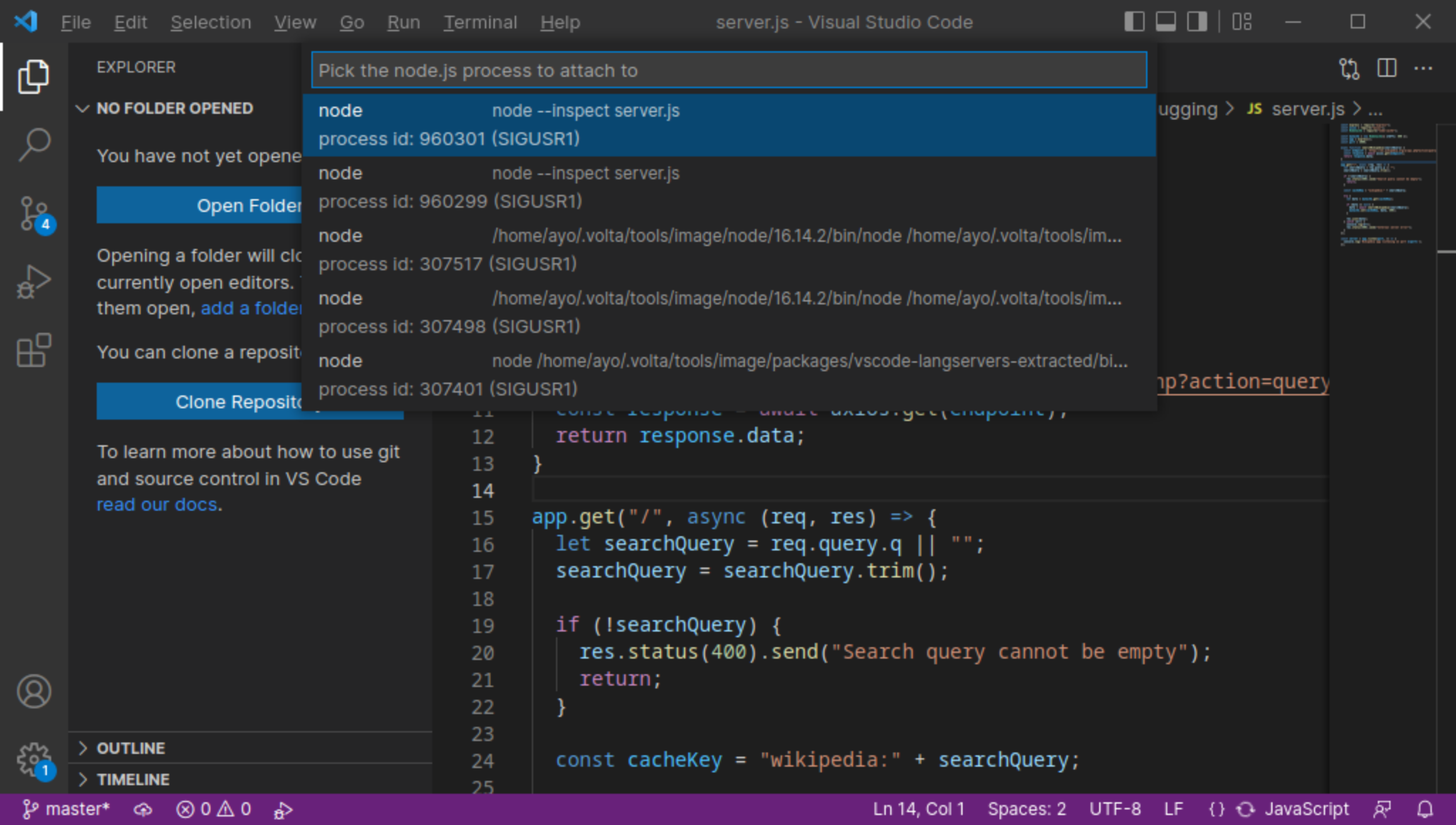Follow the read our docs link
The width and height of the screenshot is (1456, 825).
click(158, 504)
